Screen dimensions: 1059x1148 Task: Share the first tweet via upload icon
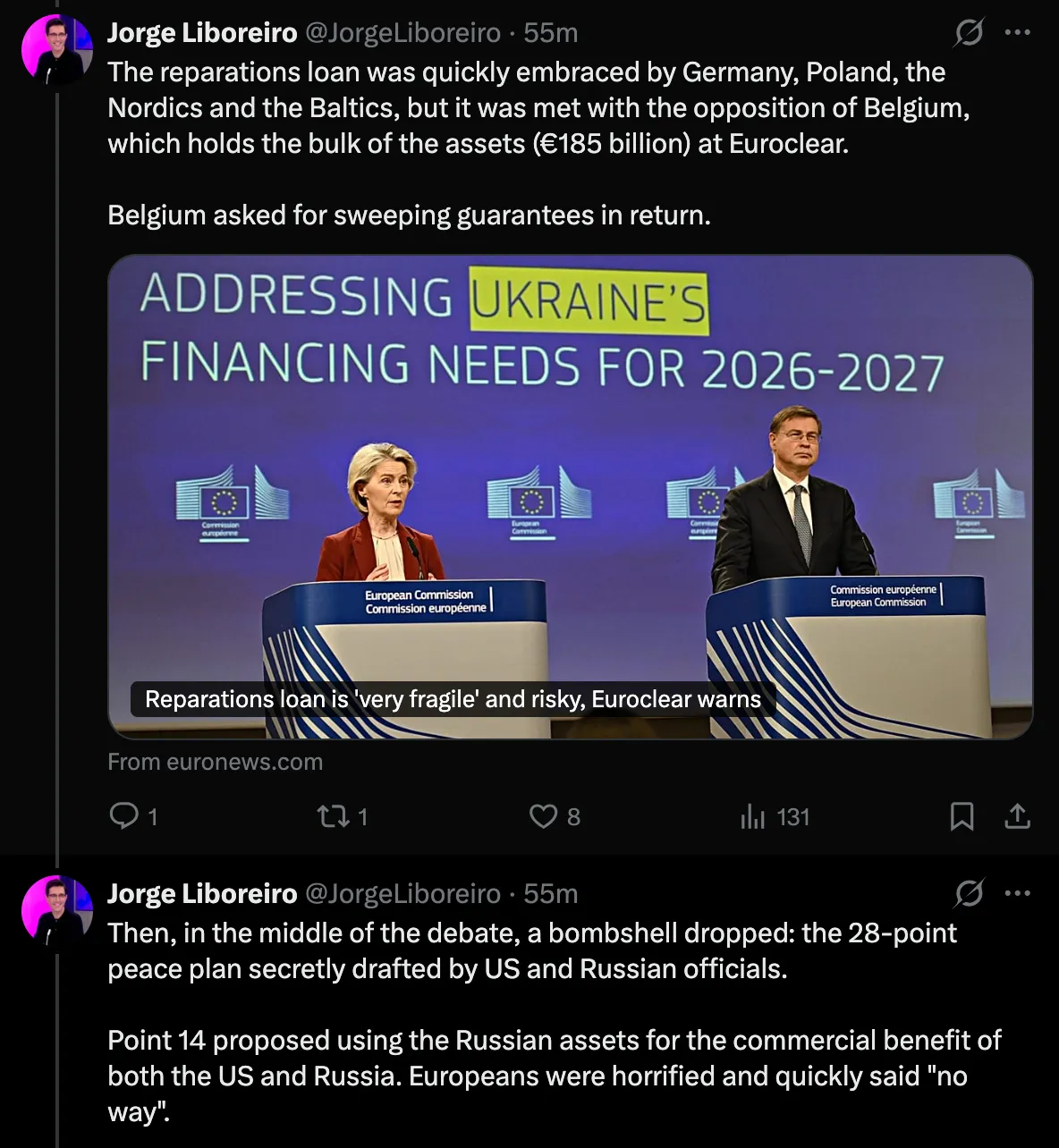tap(1018, 816)
